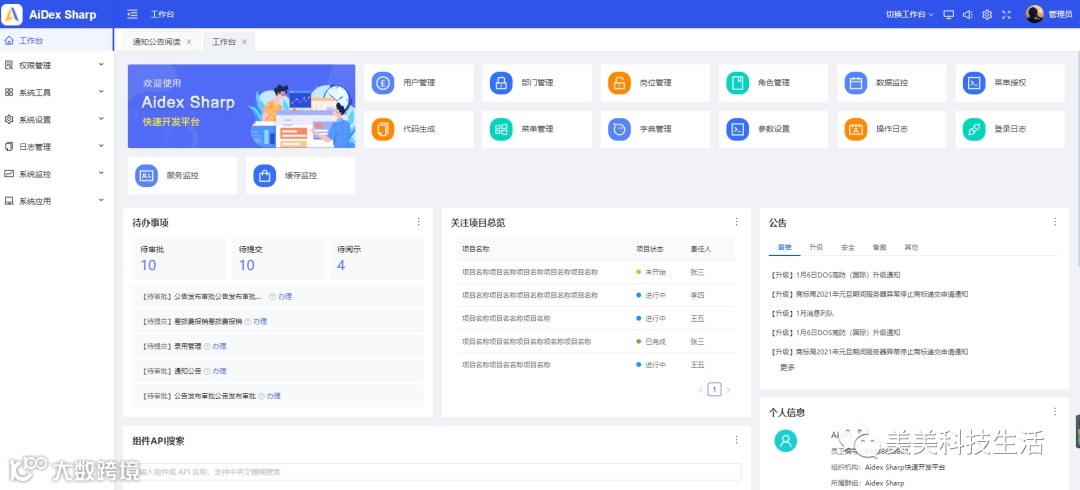This screenshot has height=490, width=1080.
Task: Open 待办事项 panel more options
Action: pos(418,222)
